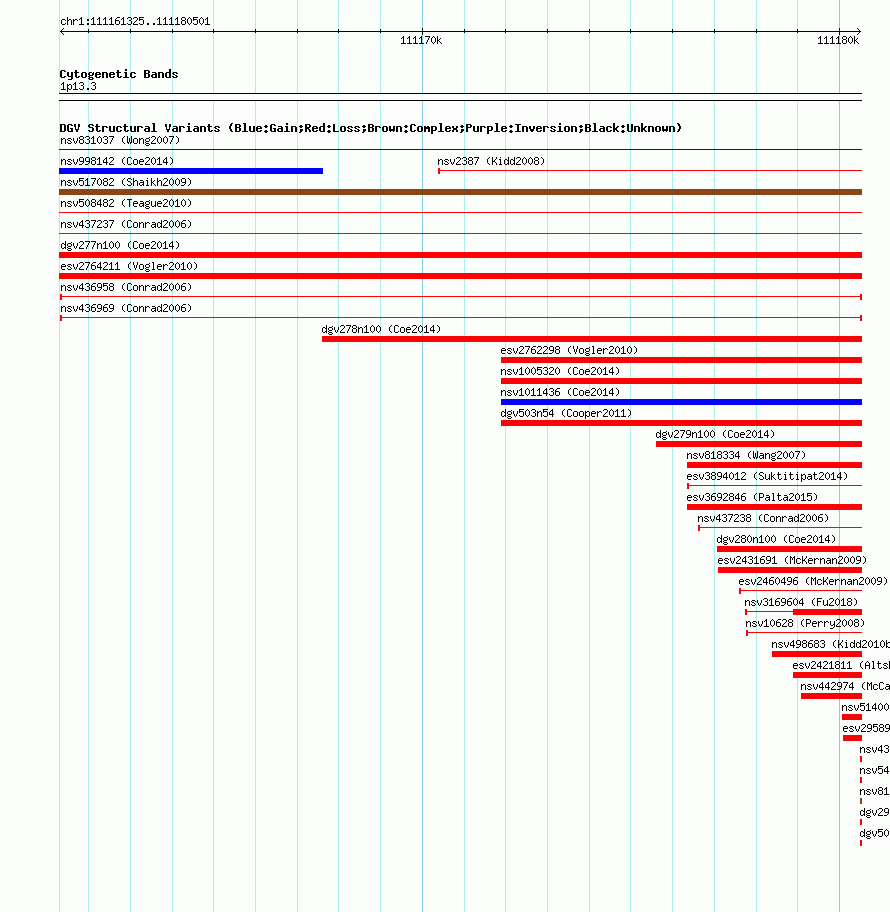Open the nsv2387 (Kidd2008) variant label
The height and width of the screenshot is (912, 890).
coord(491,161)
